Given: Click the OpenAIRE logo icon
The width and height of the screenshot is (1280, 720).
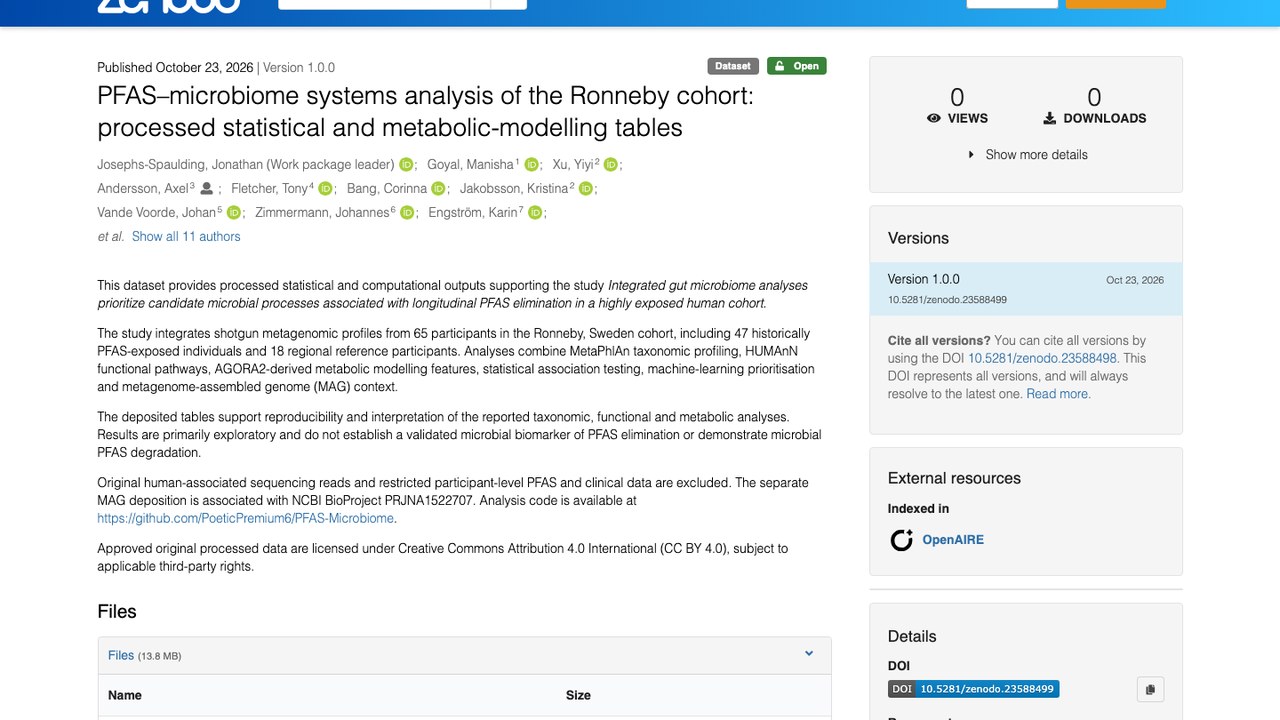Looking at the screenshot, I should 902,540.
